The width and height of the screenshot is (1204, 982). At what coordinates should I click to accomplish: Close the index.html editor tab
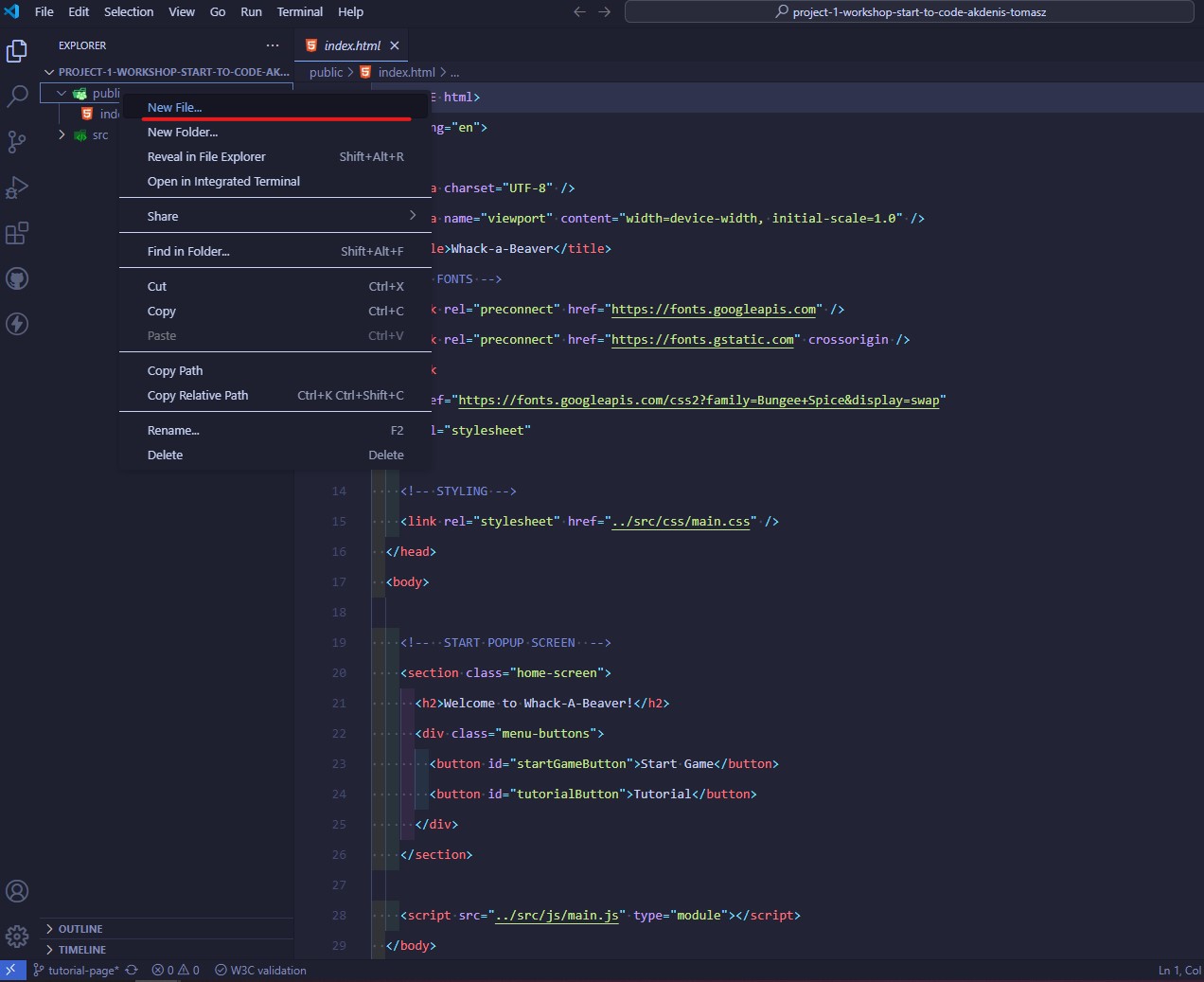click(x=395, y=45)
